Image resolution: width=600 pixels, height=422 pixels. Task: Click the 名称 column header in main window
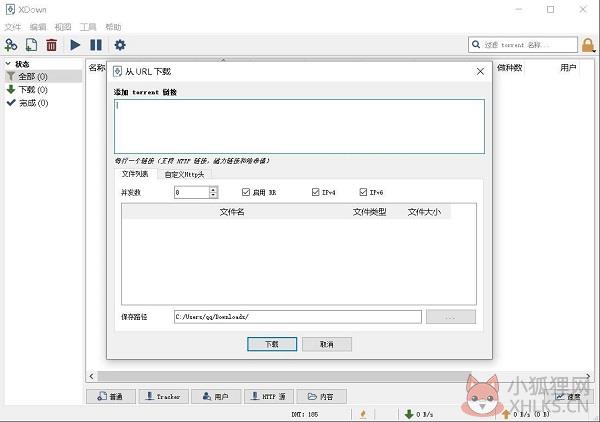[97, 68]
